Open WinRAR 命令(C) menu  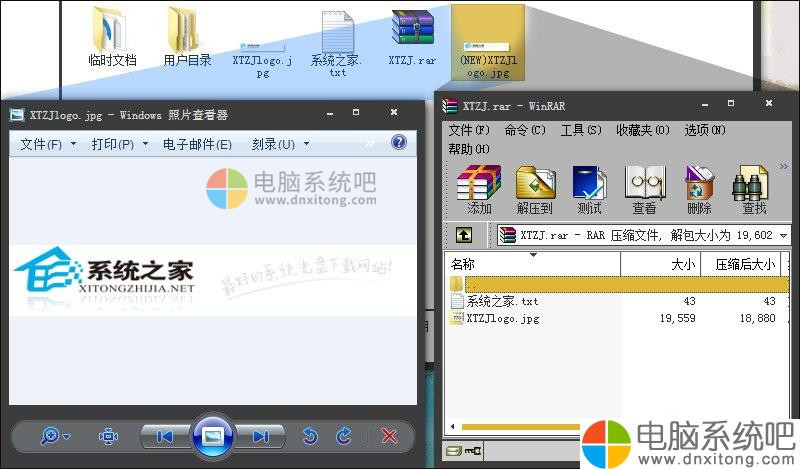[525, 131]
